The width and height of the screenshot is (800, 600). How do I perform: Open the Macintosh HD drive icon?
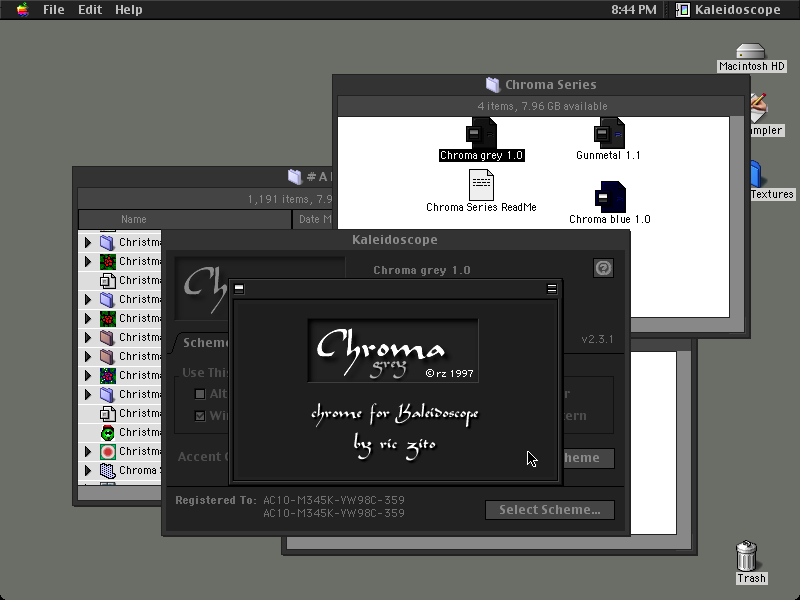coord(751,51)
